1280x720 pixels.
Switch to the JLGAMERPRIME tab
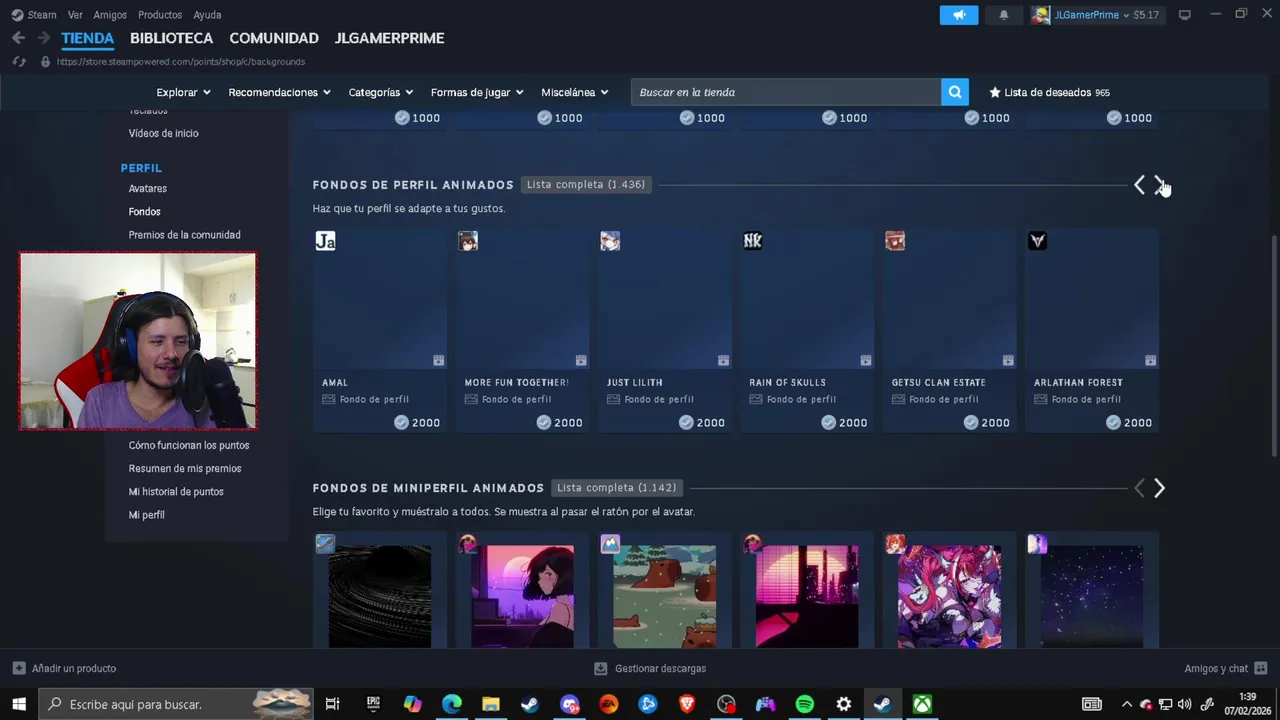tap(389, 38)
